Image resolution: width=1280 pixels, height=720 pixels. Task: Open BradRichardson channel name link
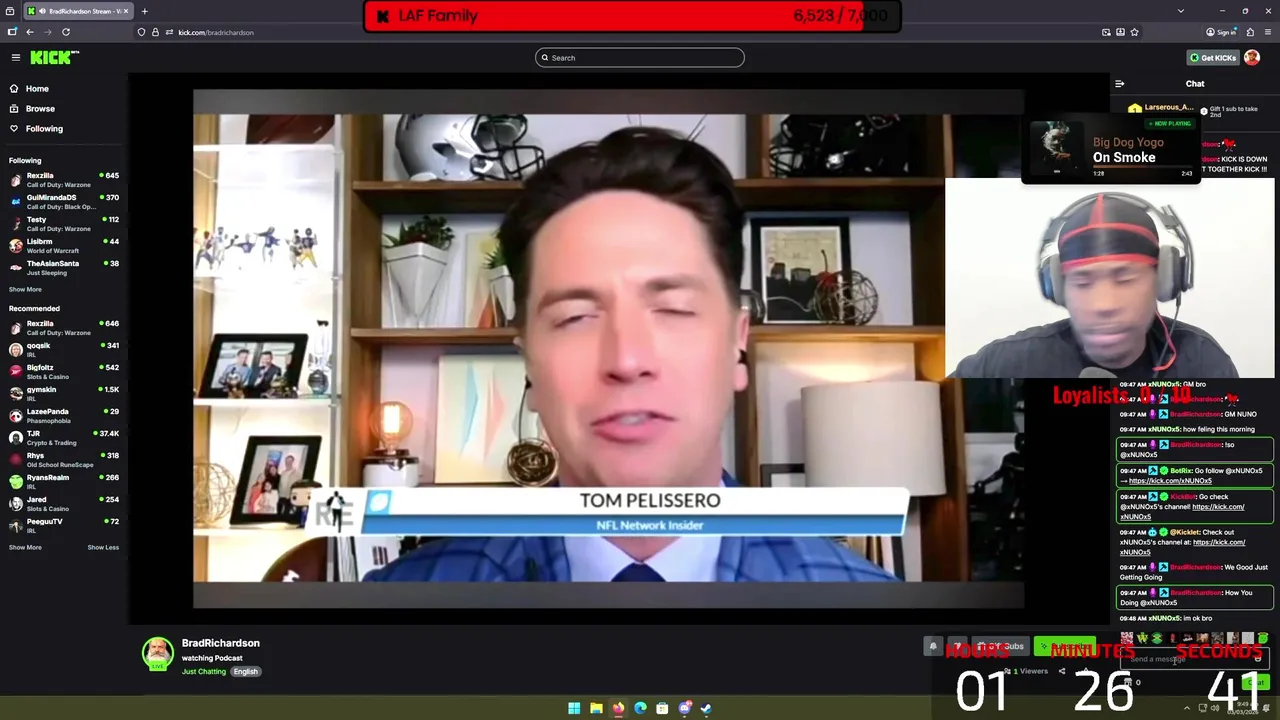(x=220, y=643)
